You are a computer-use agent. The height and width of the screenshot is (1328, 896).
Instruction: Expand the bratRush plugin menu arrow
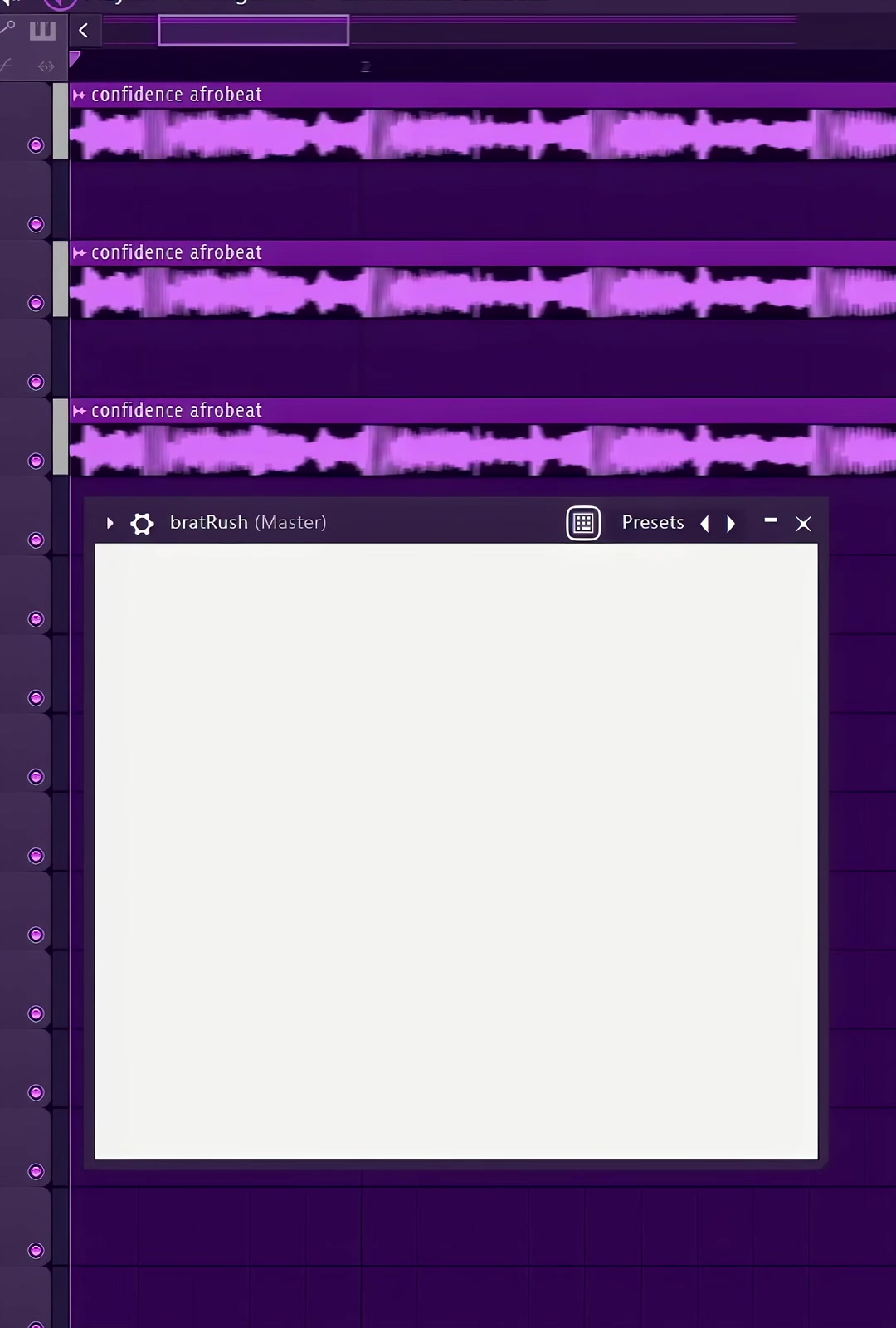pyautogui.click(x=110, y=523)
